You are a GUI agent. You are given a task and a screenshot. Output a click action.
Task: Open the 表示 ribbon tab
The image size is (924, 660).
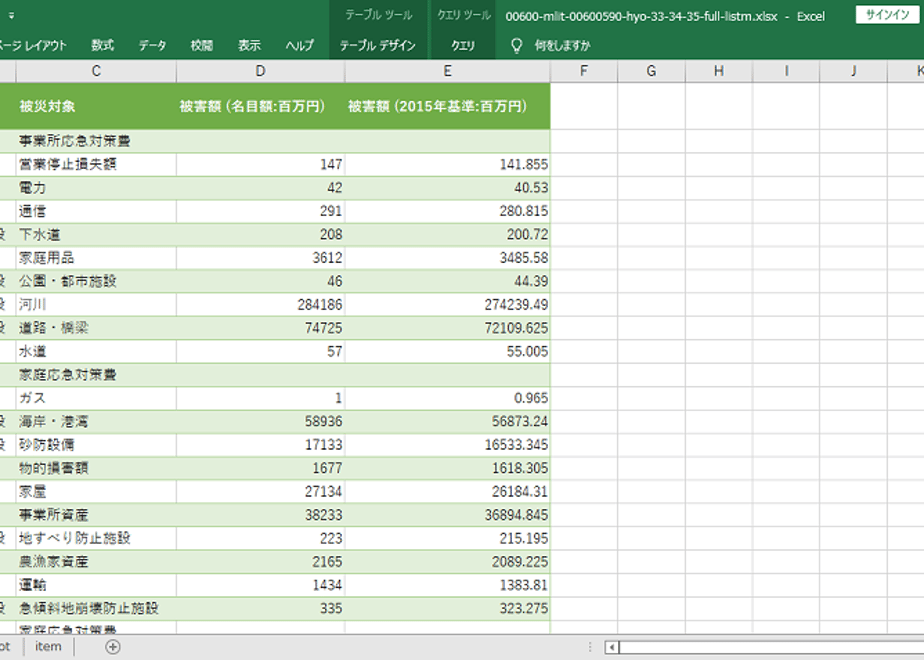[249, 45]
